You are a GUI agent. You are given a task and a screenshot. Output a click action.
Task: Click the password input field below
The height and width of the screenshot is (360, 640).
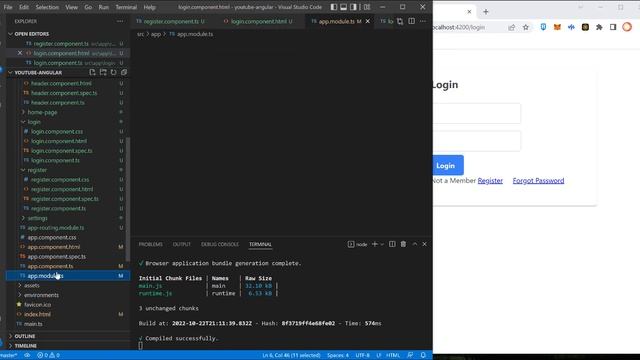pyautogui.click(x=477, y=141)
